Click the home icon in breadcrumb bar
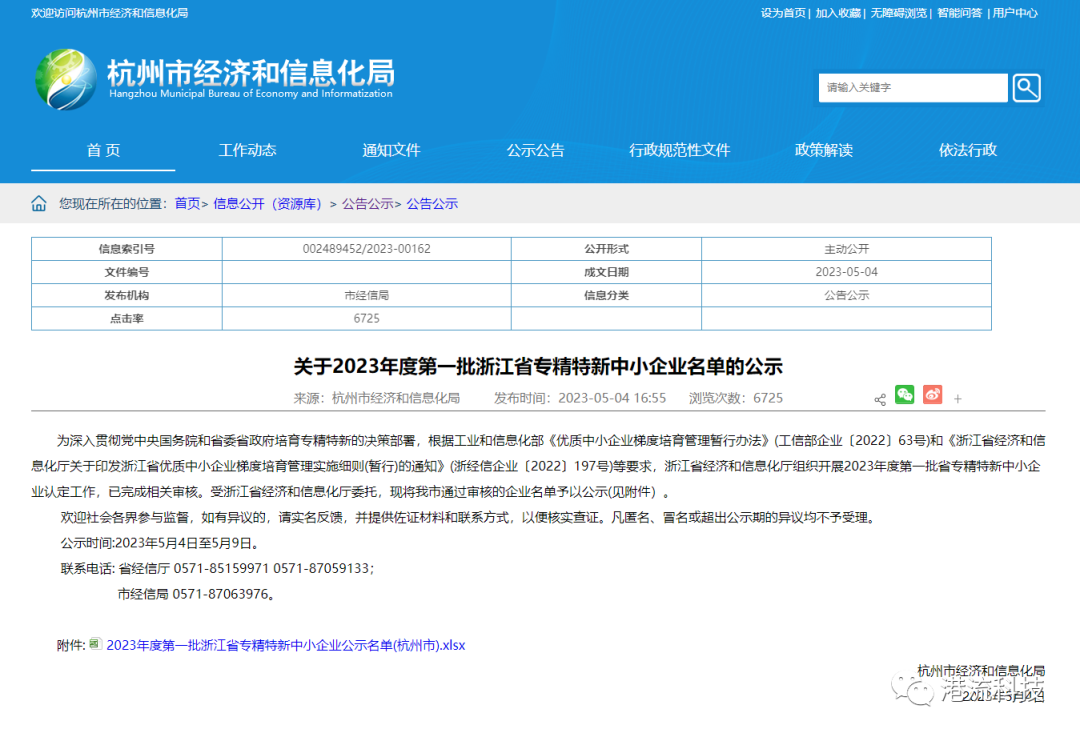The height and width of the screenshot is (737, 1080). (x=39, y=204)
